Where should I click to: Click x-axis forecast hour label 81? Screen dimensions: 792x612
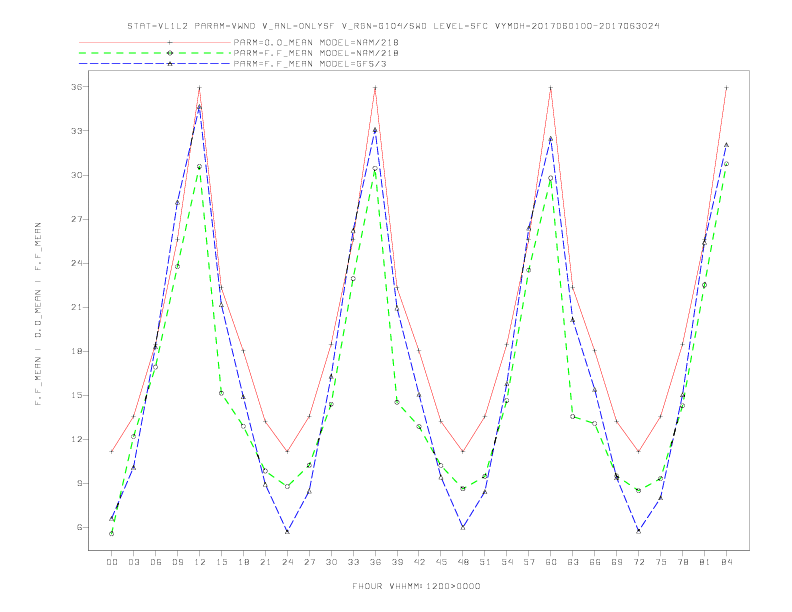(705, 562)
